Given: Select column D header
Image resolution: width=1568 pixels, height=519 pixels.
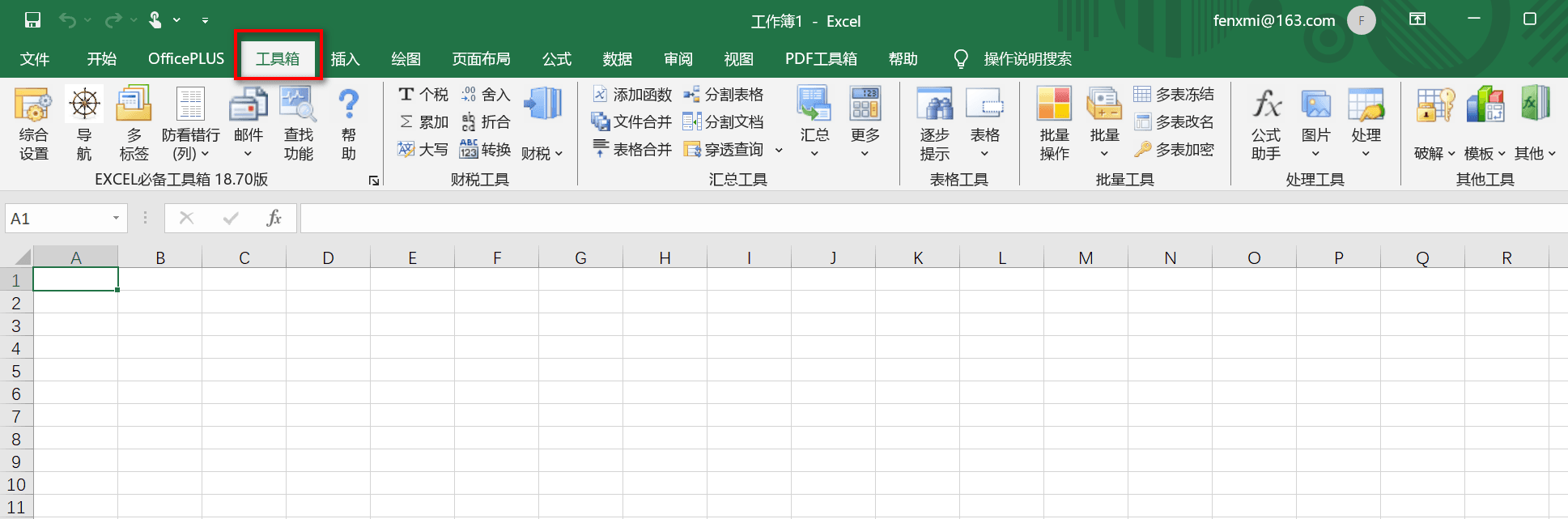Looking at the screenshot, I should point(328,257).
